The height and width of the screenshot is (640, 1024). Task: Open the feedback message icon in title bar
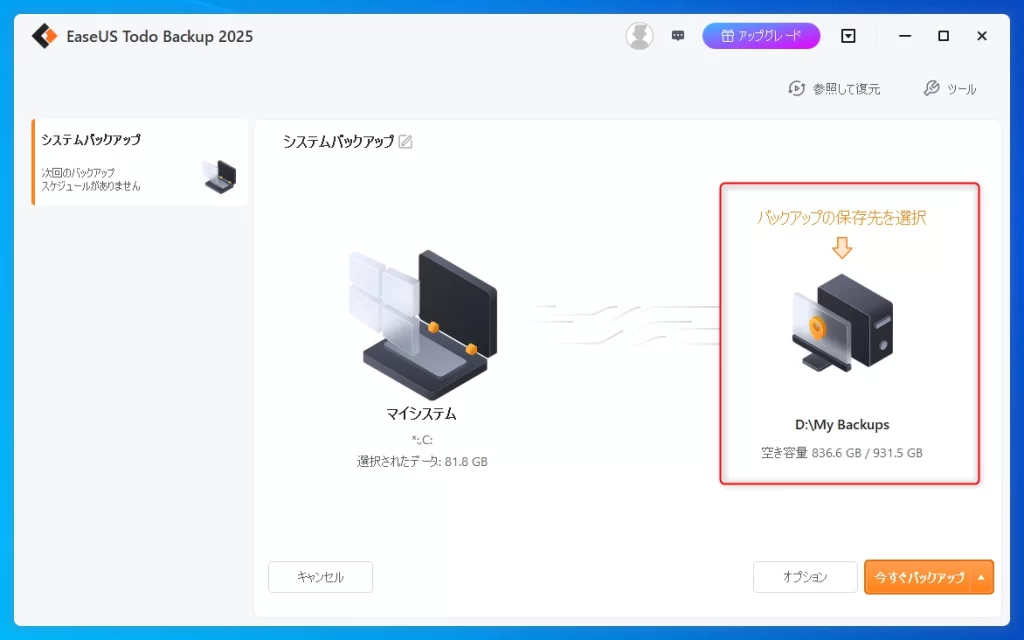678,36
